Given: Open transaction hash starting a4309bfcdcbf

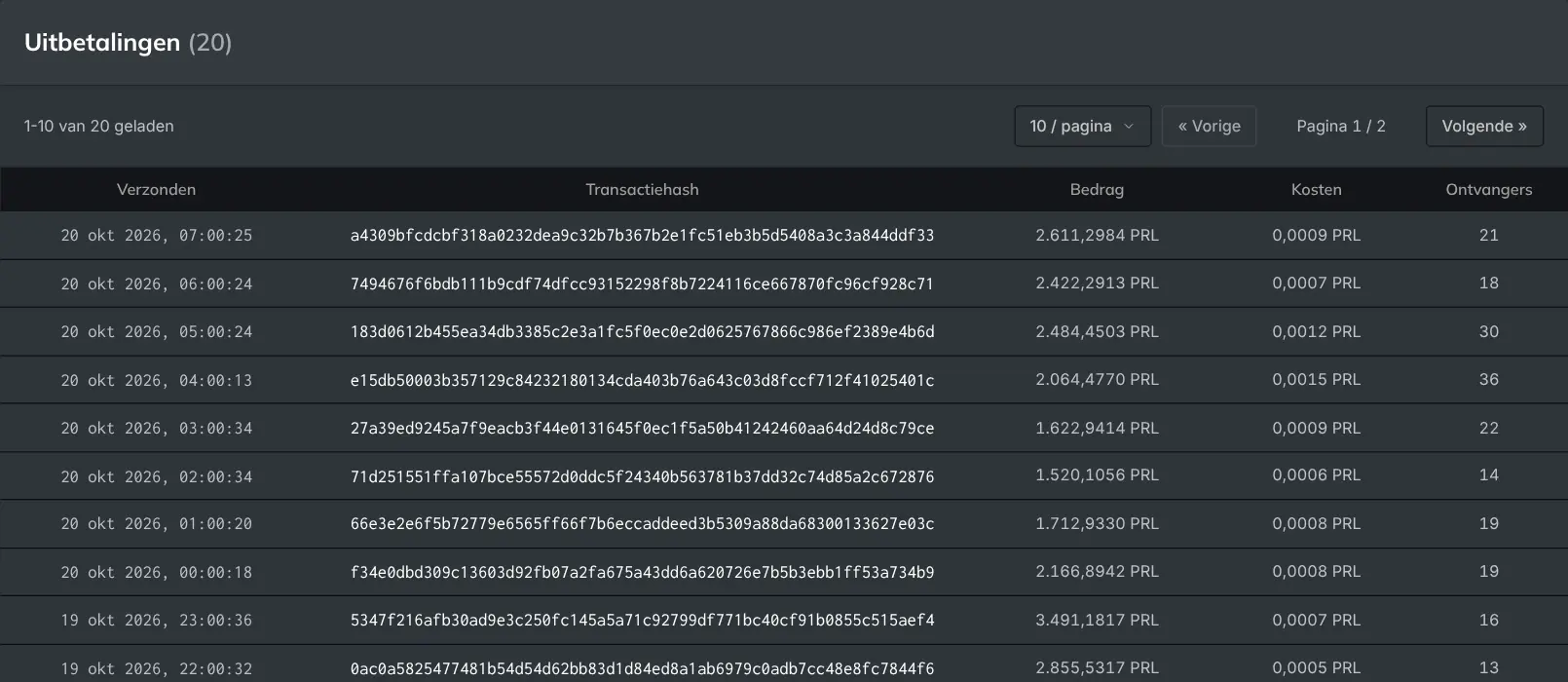Looking at the screenshot, I should pyautogui.click(x=642, y=236).
